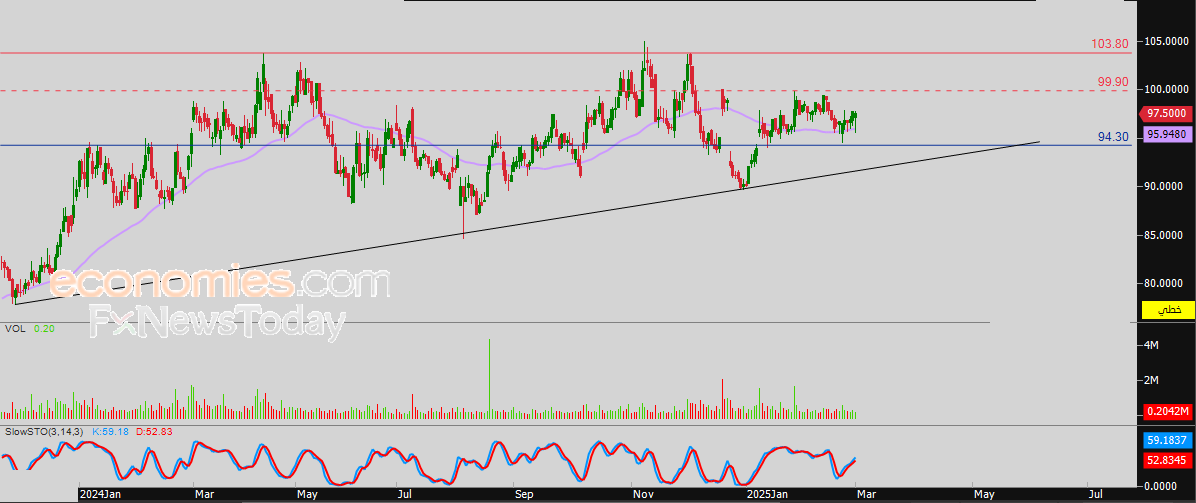The width and height of the screenshot is (1196, 503).
Task: Select the red 0.2042M volume tag
Action: pos(1166,412)
